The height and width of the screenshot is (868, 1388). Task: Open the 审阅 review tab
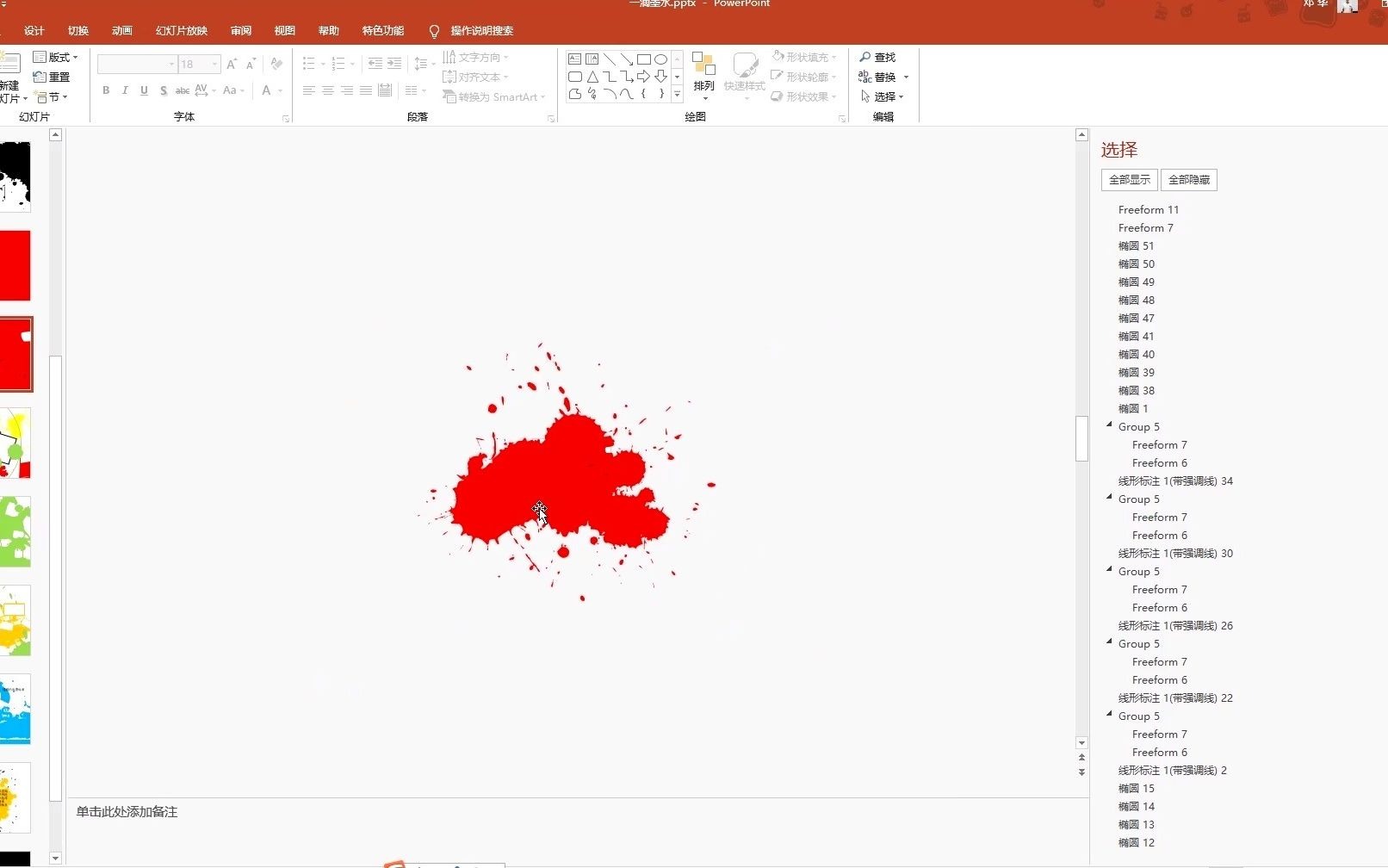click(x=241, y=30)
